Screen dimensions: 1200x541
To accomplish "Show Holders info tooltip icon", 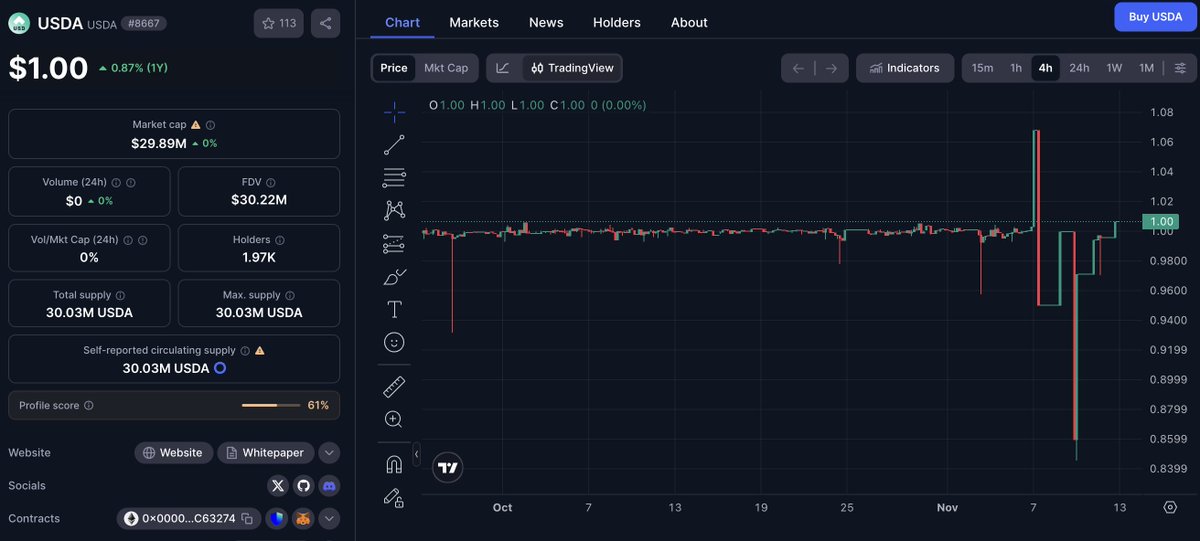I will click(x=280, y=241).
